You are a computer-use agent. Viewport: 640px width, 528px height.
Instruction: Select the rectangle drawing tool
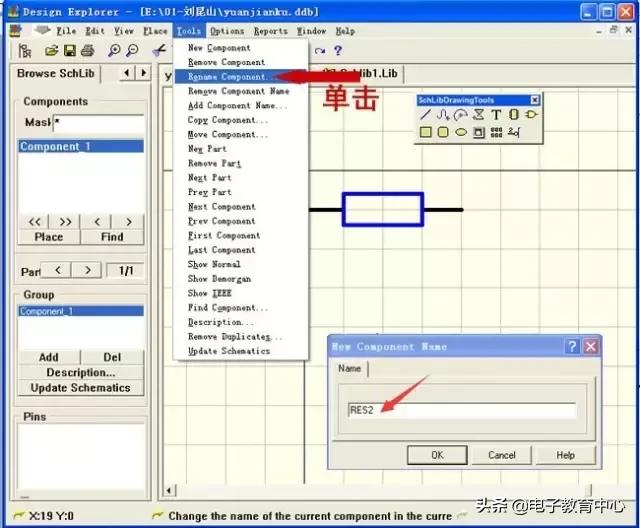pyautogui.click(x=425, y=132)
